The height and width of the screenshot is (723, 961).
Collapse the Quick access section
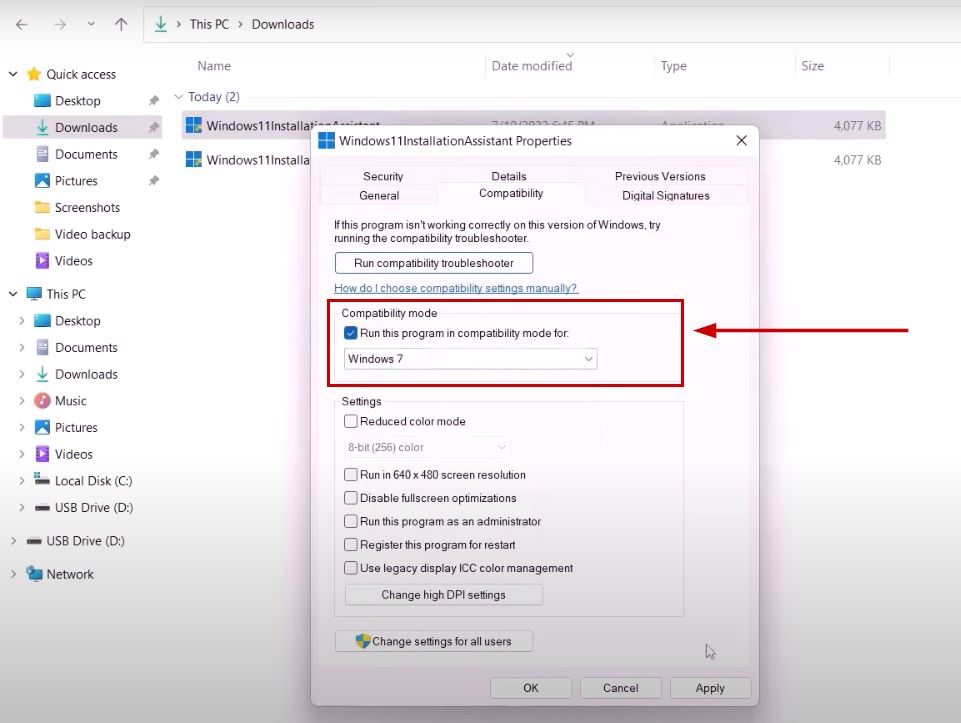[13, 74]
